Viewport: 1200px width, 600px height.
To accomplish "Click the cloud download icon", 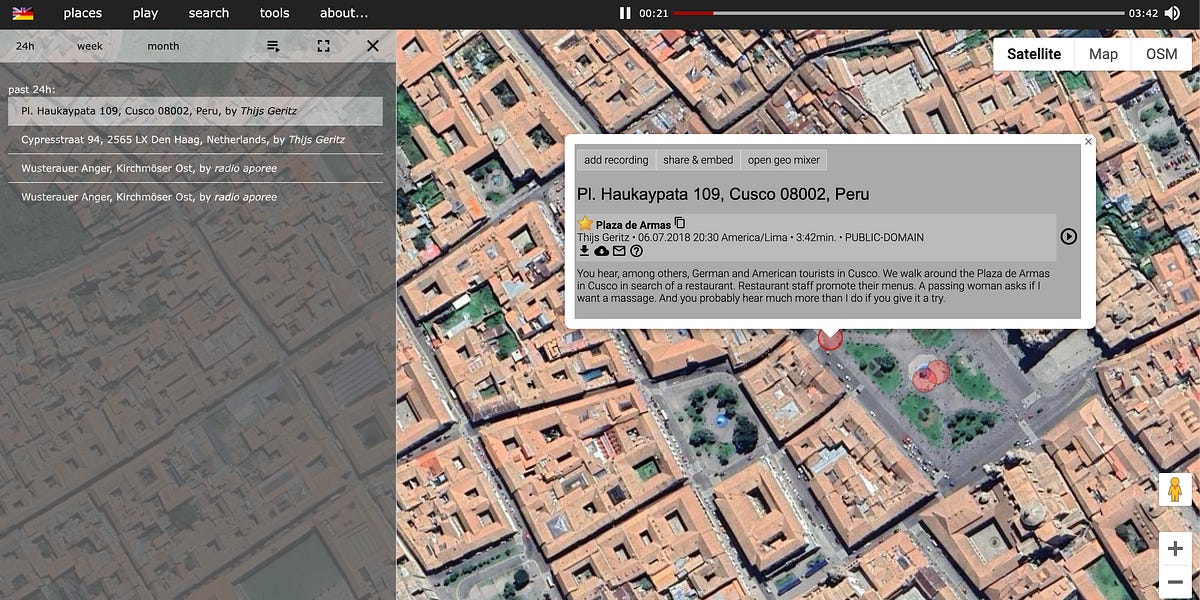I will click(x=601, y=250).
